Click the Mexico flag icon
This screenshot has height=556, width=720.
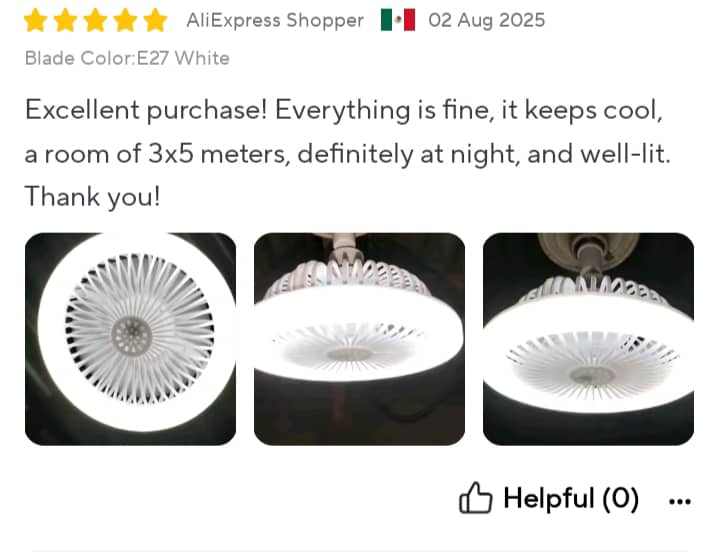click(x=398, y=20)
